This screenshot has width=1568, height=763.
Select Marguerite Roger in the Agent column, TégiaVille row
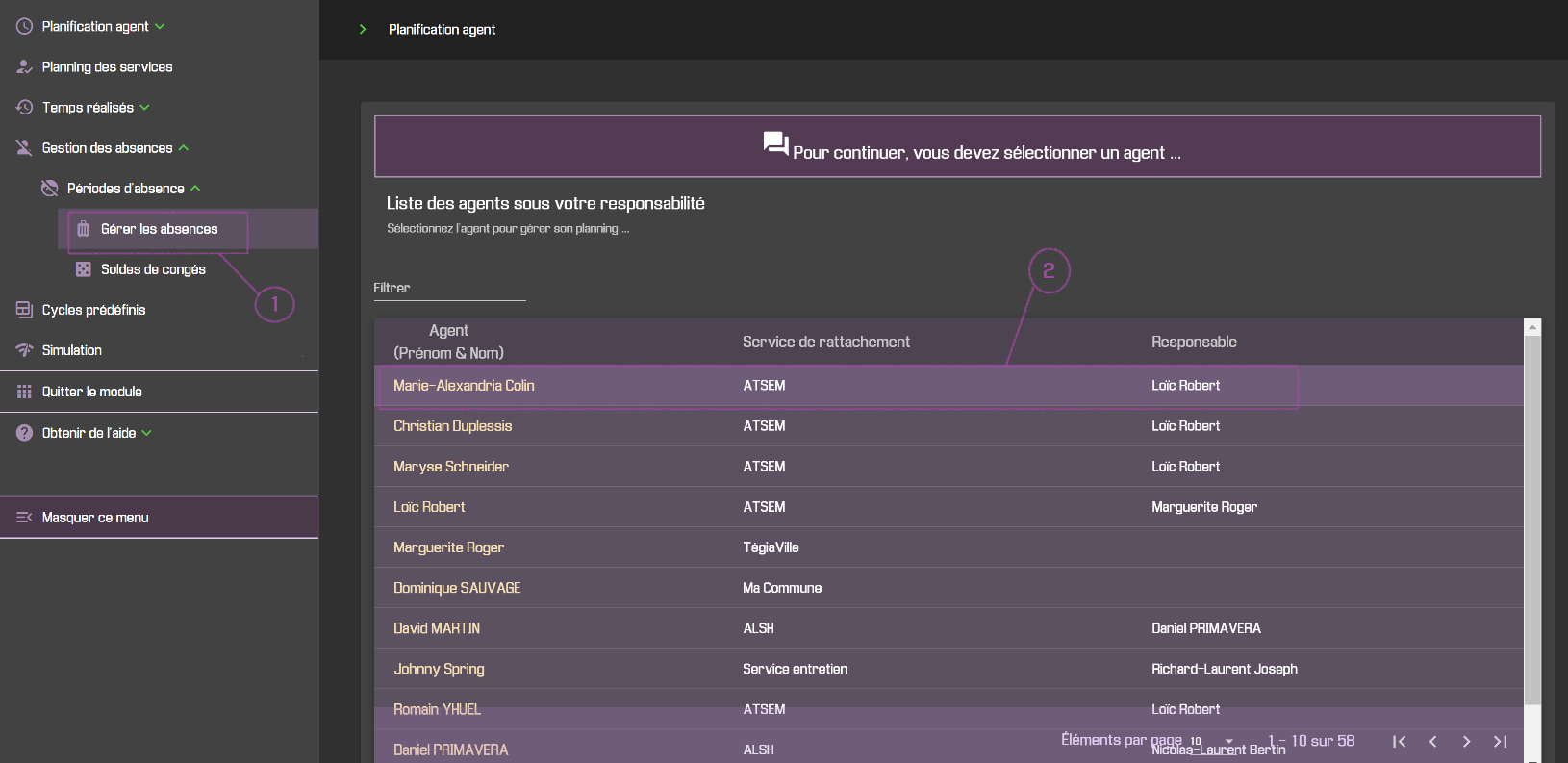(x=448, y=547)
